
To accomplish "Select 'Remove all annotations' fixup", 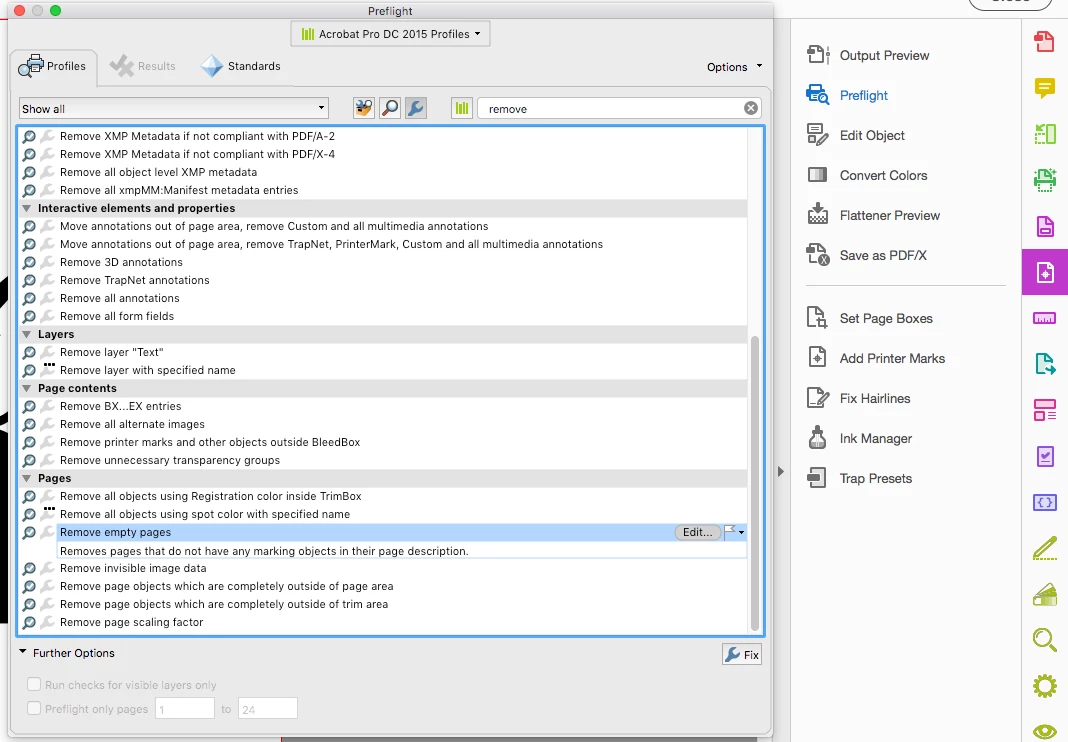I will [120, 298].
